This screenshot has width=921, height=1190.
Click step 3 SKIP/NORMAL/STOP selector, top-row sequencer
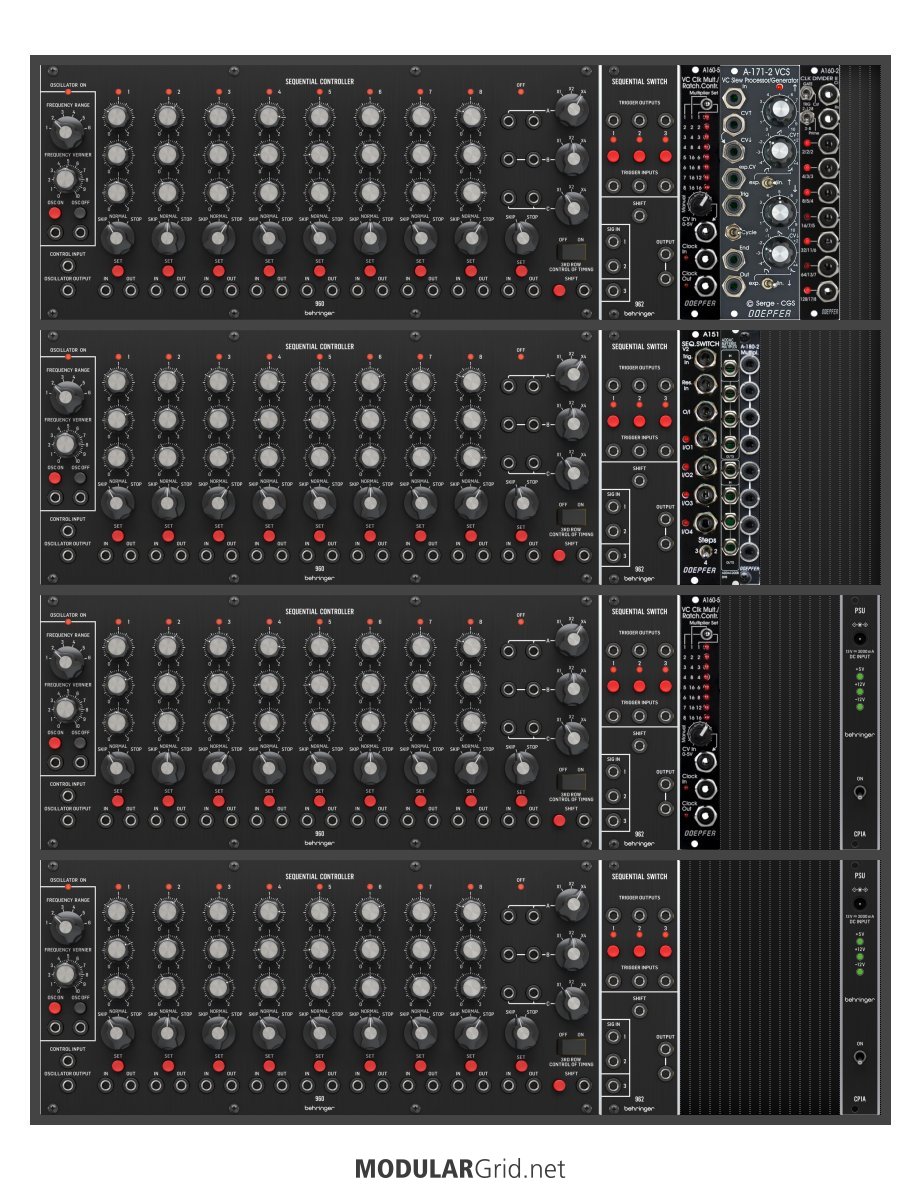(x=218, y=238)
